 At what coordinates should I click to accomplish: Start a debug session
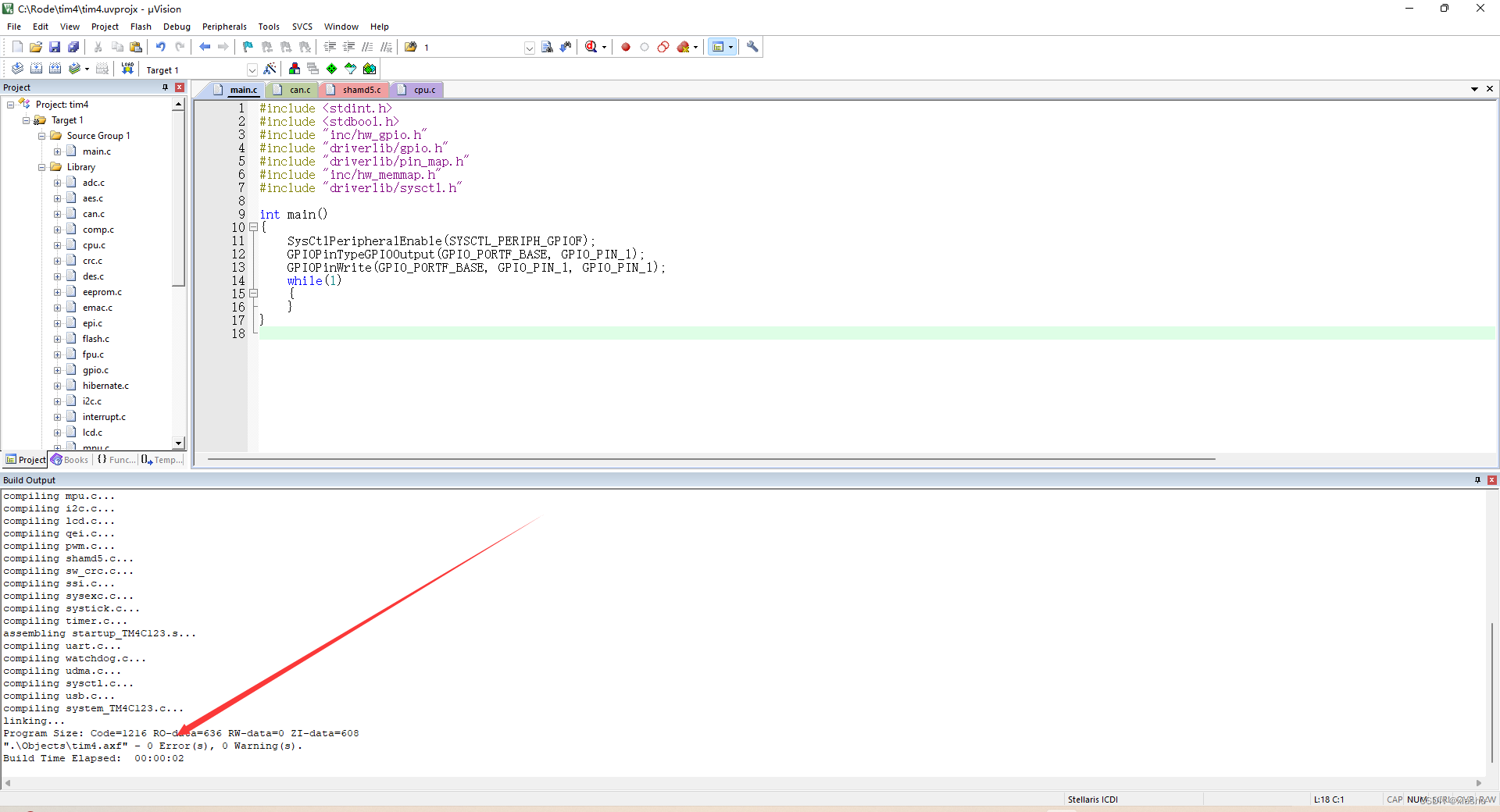coord(591,47)
